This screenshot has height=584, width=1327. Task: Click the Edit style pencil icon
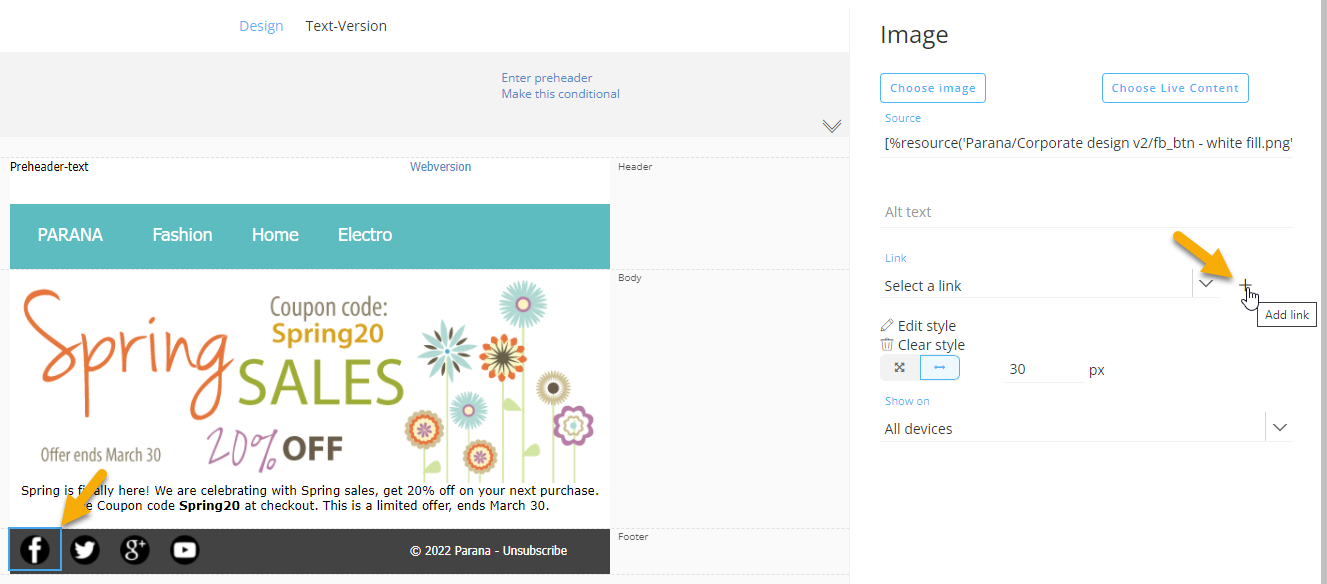click(887, 326)
